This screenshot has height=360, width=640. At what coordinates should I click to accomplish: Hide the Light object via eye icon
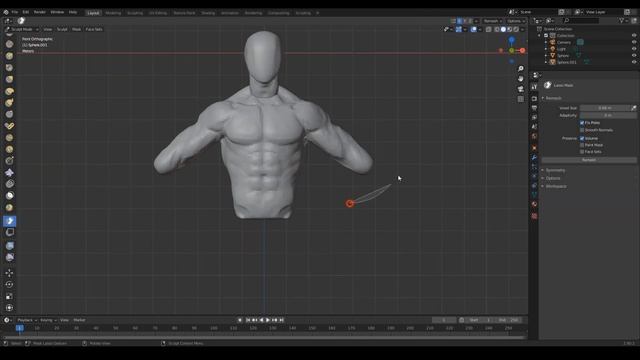pyautogui.click(x=634, y=49)
